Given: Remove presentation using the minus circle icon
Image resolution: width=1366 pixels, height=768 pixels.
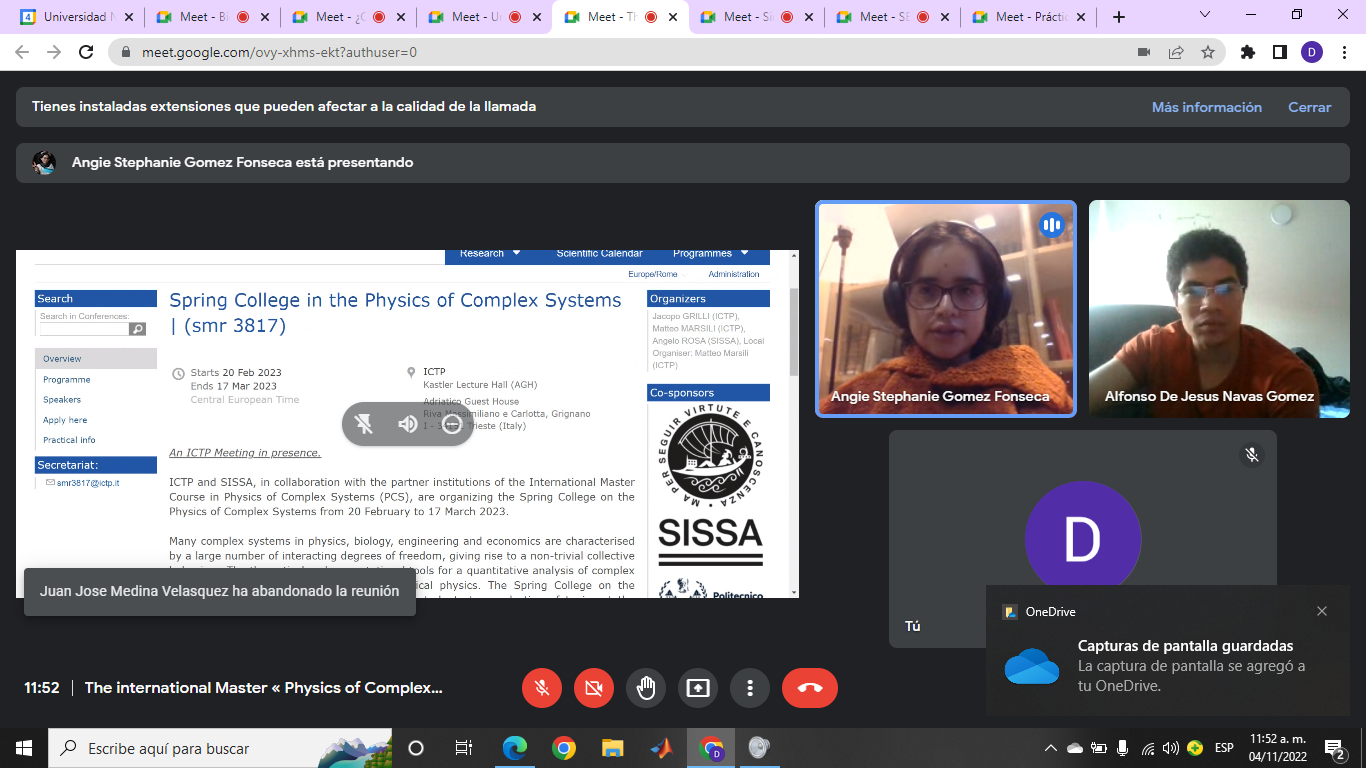Looking at the screenshot, I should (x=452, y=424).
